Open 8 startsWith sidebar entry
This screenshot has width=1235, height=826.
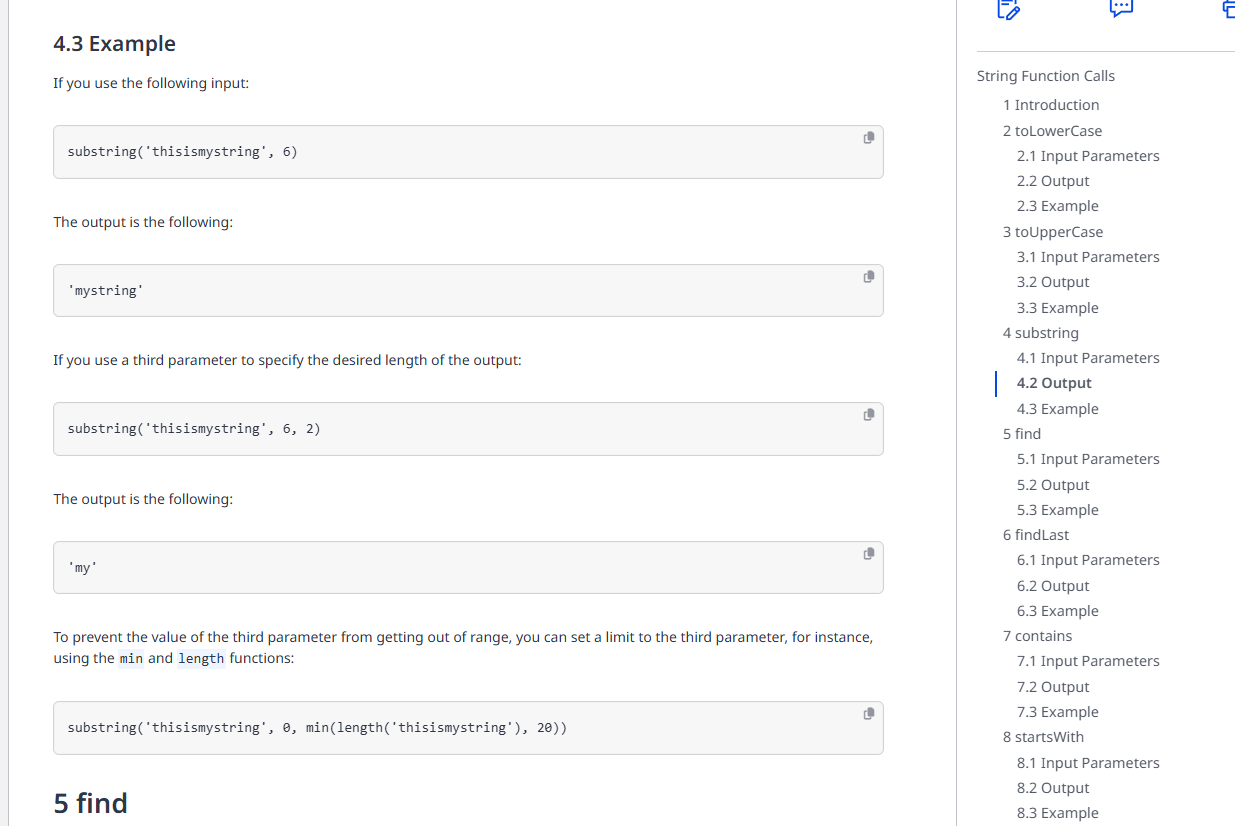1043,737
